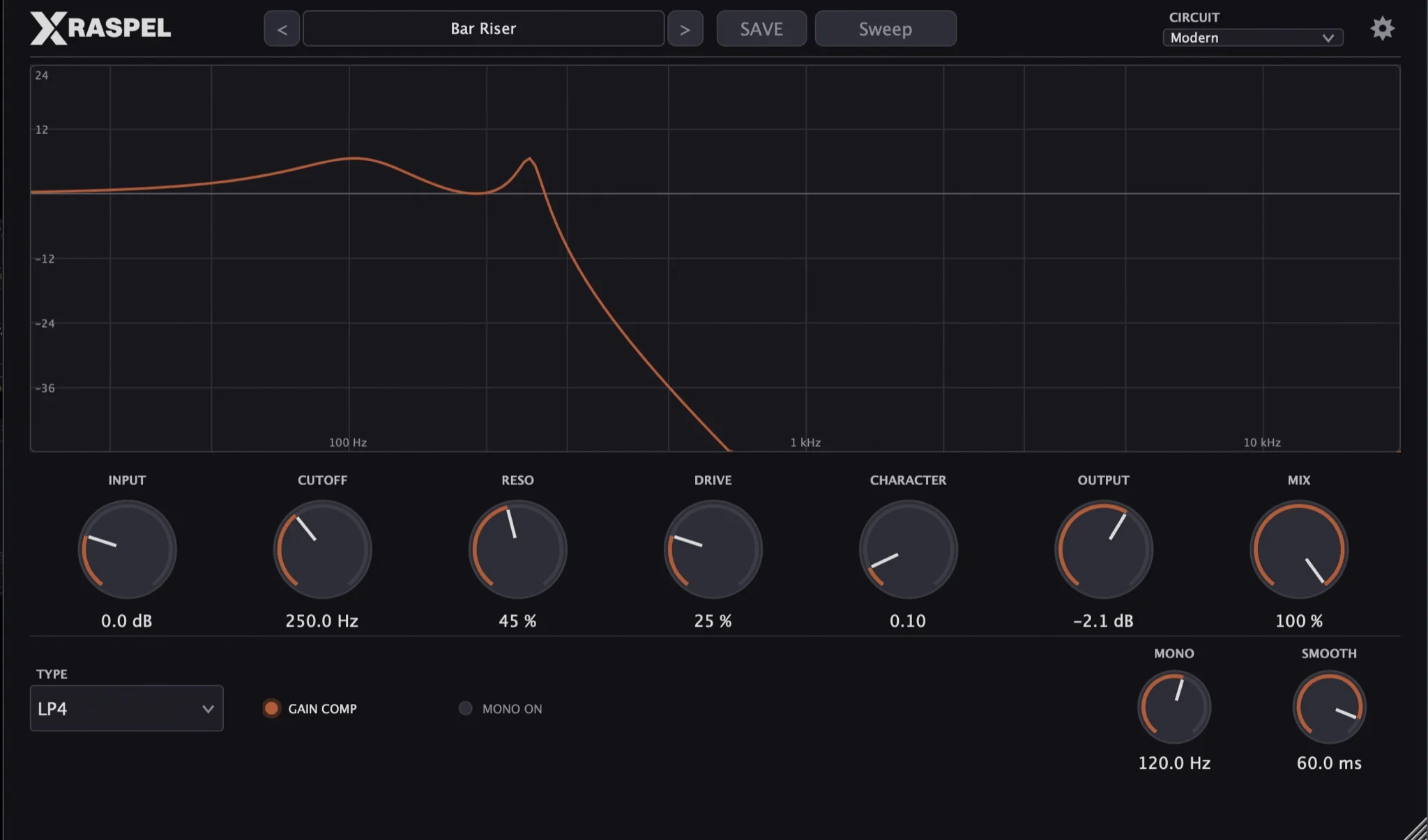The height and width of the screenshot is (840, 1428).
Task: Click the OUTPUT knob
Action: [1103, 549]
